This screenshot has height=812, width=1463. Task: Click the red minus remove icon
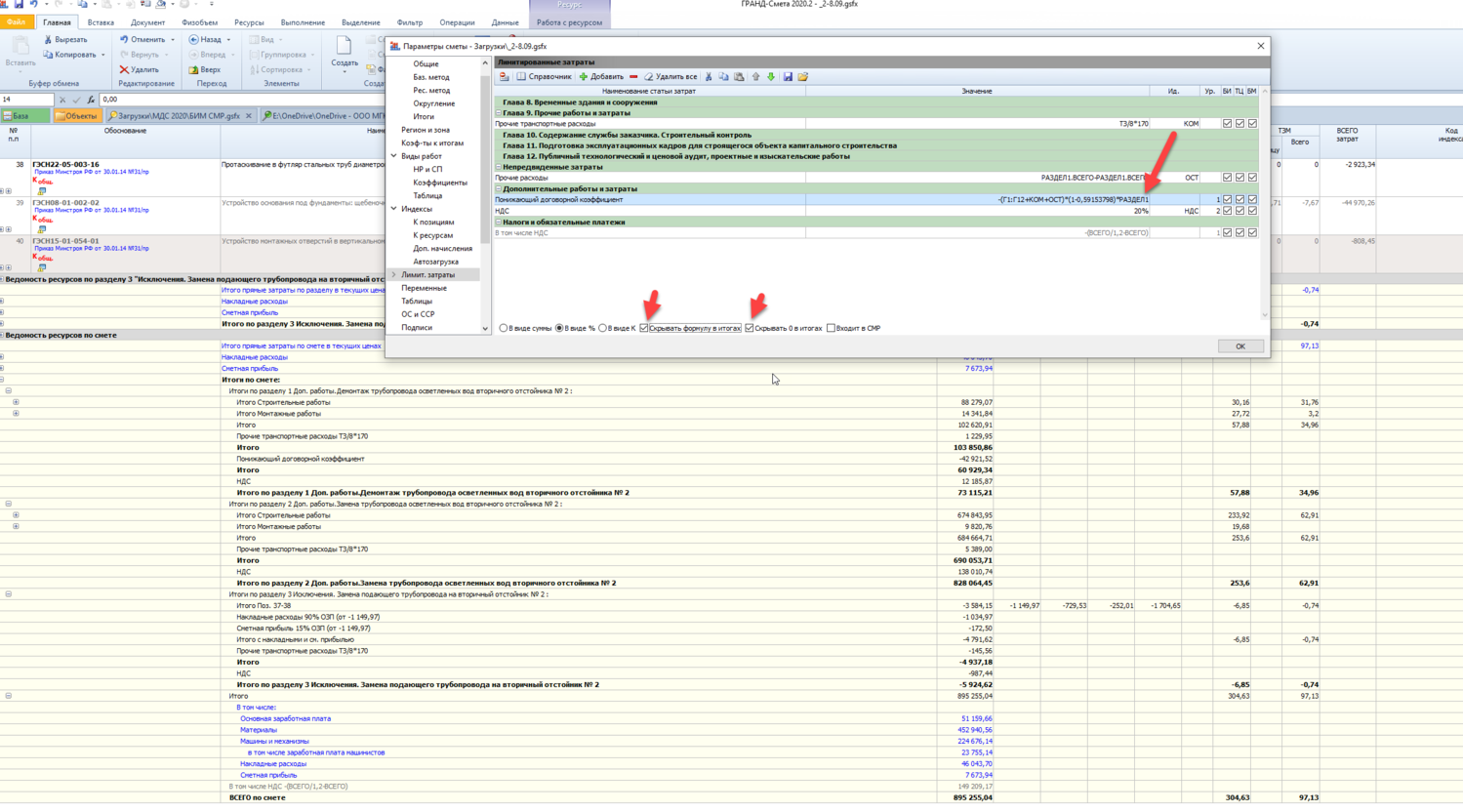click(633, 77)
